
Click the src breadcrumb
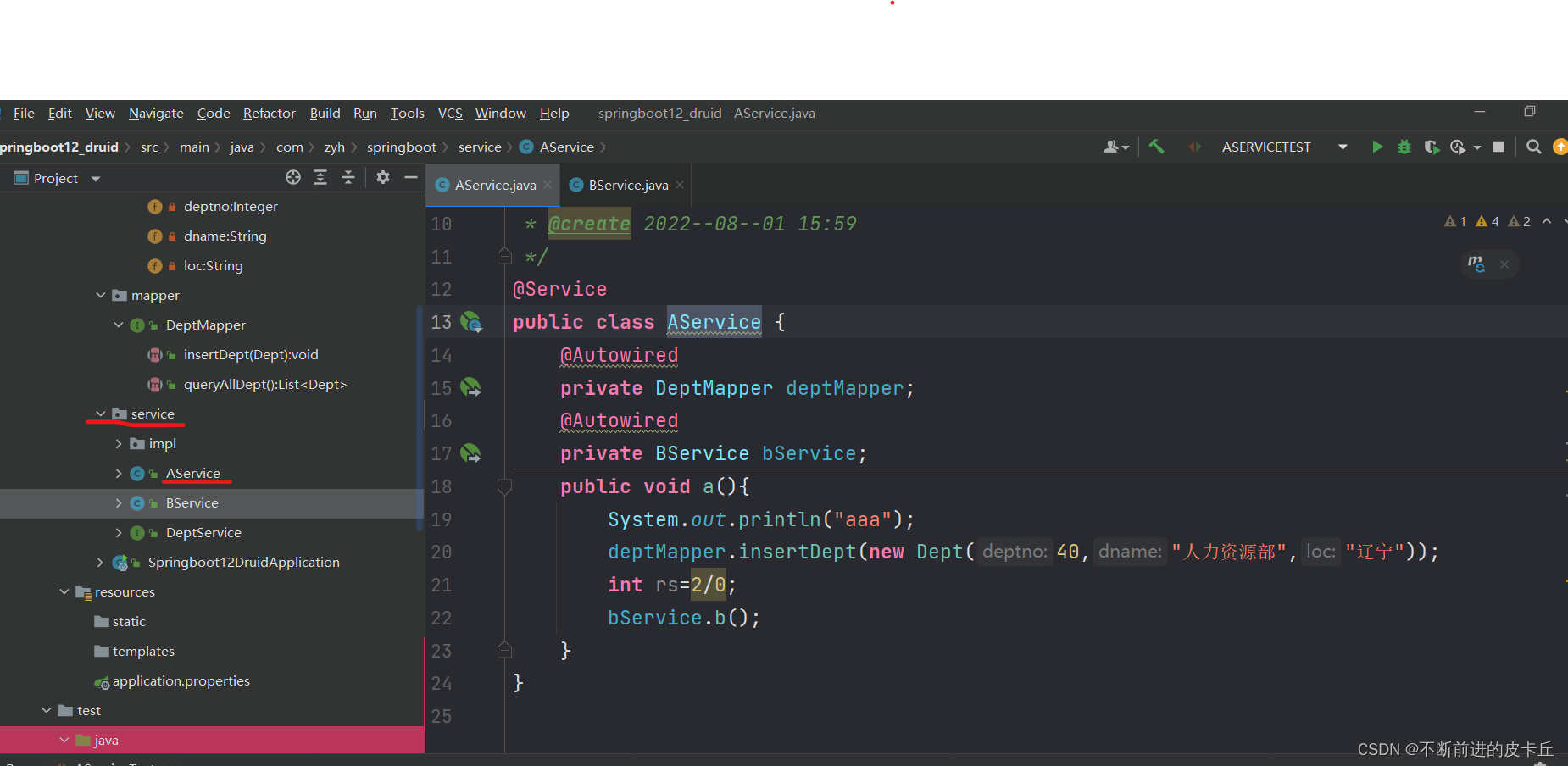(149, 147)
